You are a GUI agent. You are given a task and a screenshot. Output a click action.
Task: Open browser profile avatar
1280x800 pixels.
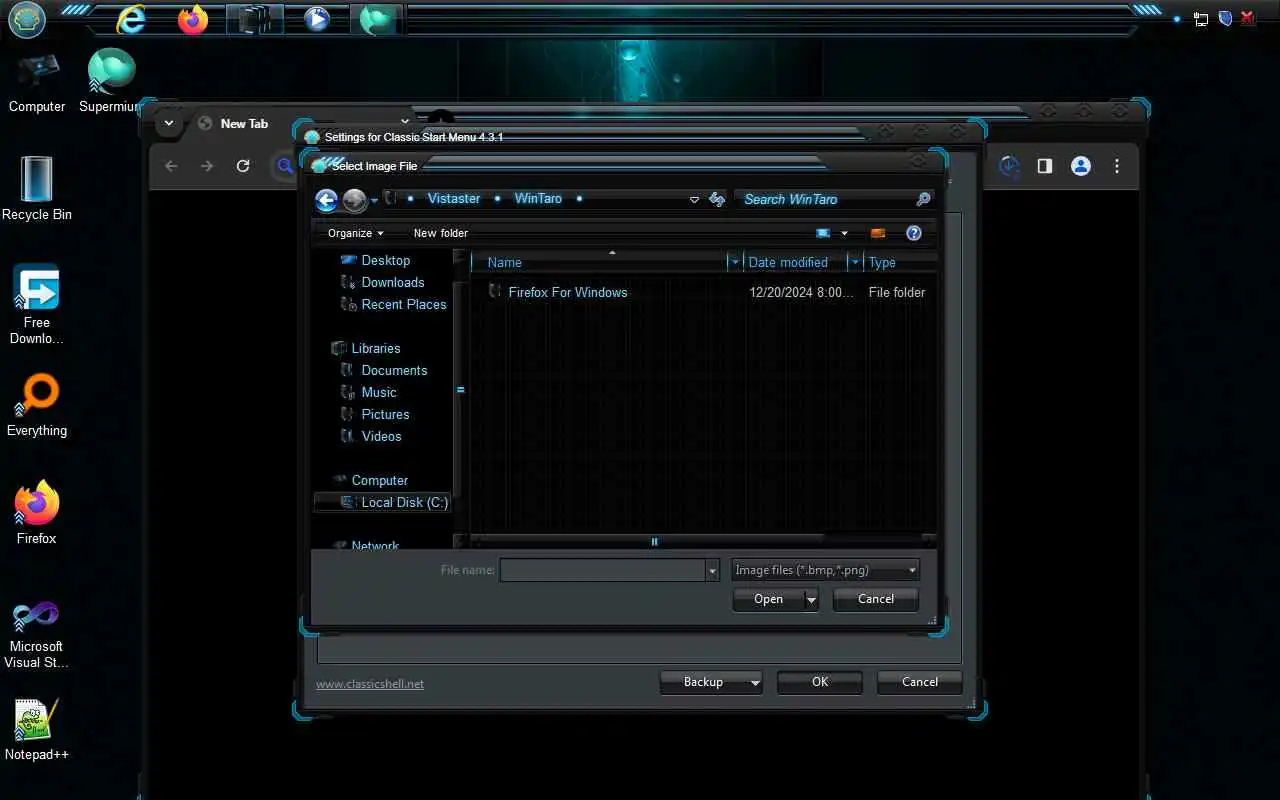tap(1081, 166)
